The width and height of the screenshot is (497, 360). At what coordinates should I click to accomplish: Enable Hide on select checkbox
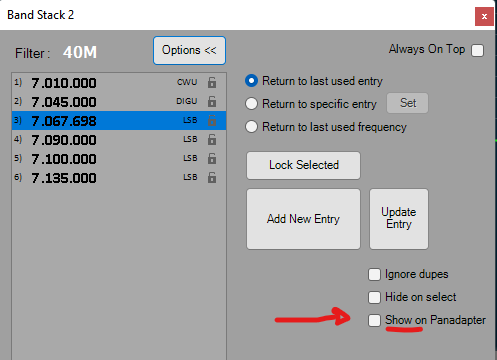click(x=374, y=297)
